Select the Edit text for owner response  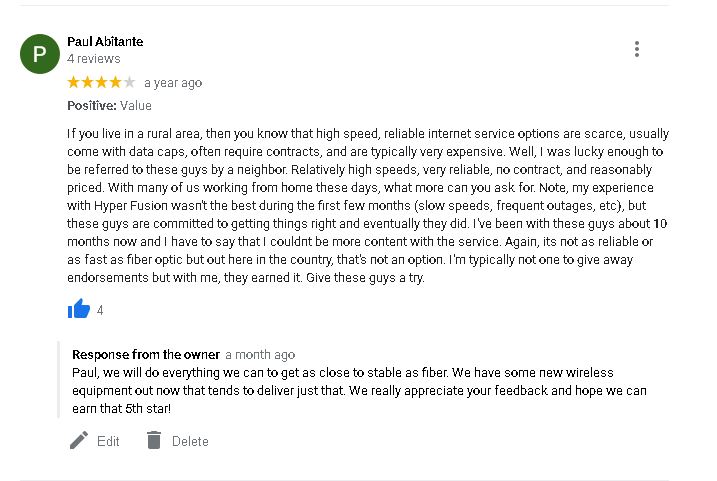pos(108,441)
